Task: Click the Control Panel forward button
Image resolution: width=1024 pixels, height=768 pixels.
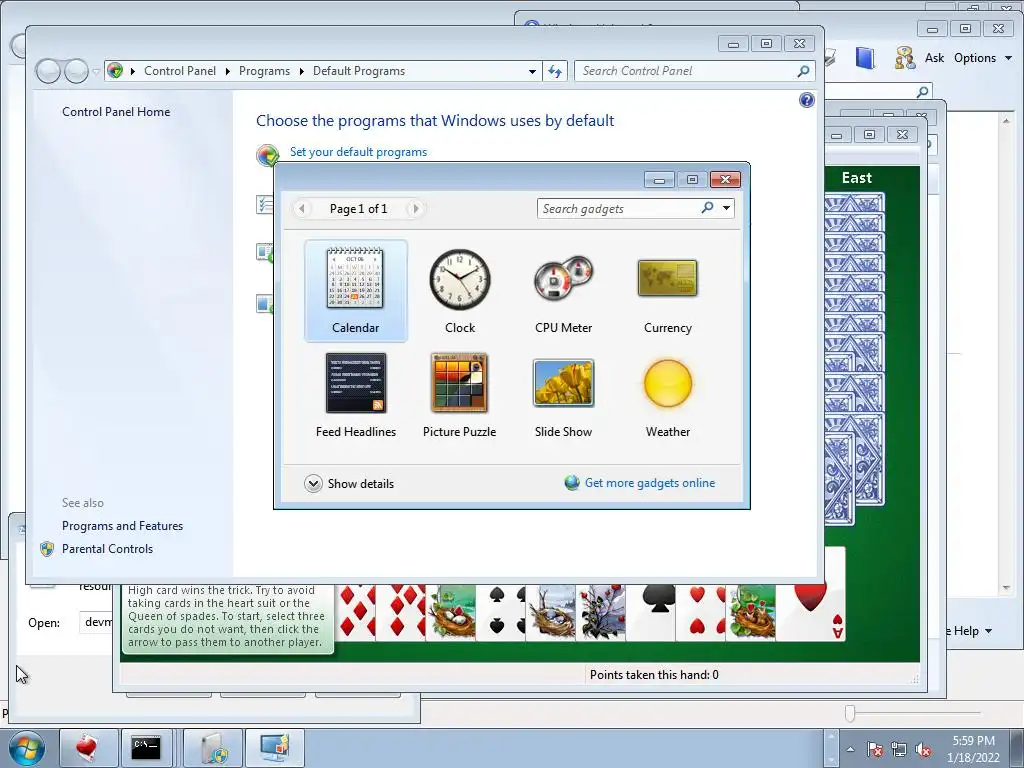Action: (76, 71)
